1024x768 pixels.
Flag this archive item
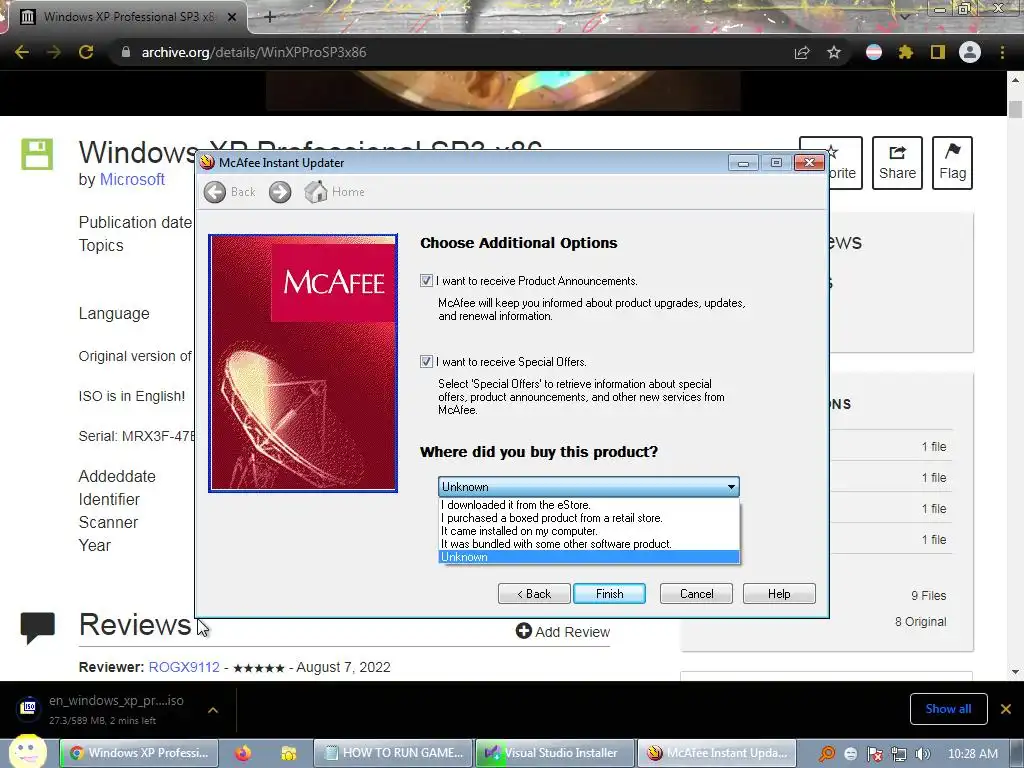[x=952, y=163]
